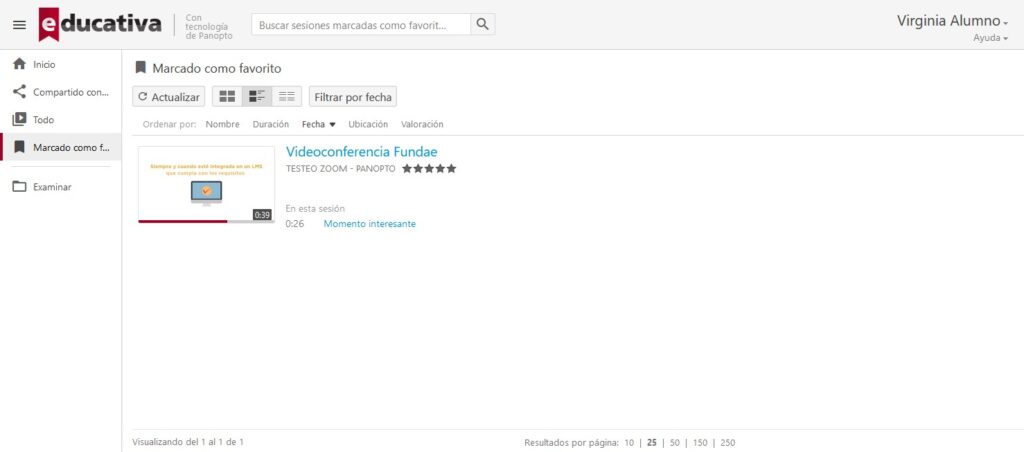Open the Virginia Alumno user dropdown

pyautogui.click(x=951, y=21)
